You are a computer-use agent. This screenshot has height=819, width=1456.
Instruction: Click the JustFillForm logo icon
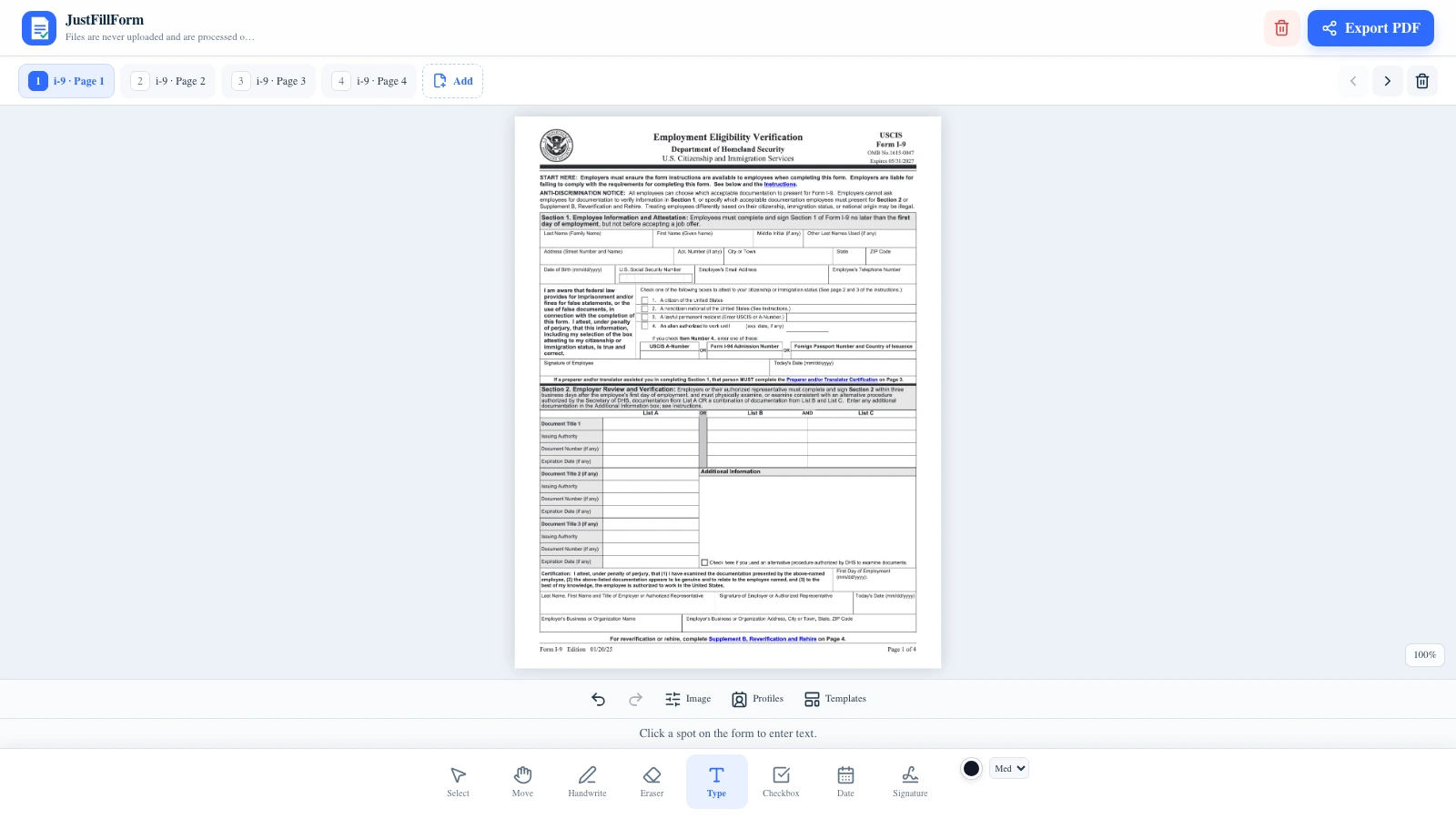coord(39,28)
